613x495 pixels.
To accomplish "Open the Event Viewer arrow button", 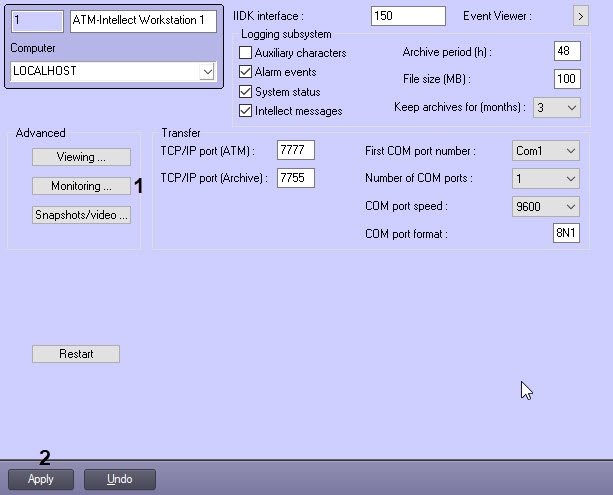I will click(x=581, y=16).
